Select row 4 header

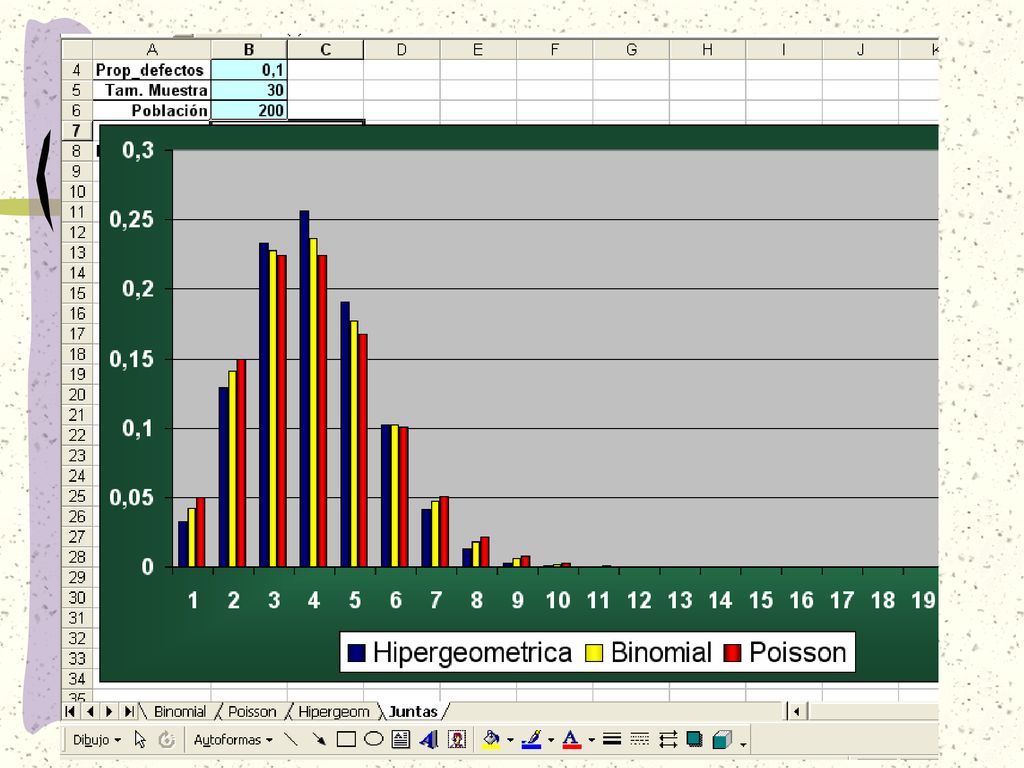pyautogui.click(x=76, y=70)
